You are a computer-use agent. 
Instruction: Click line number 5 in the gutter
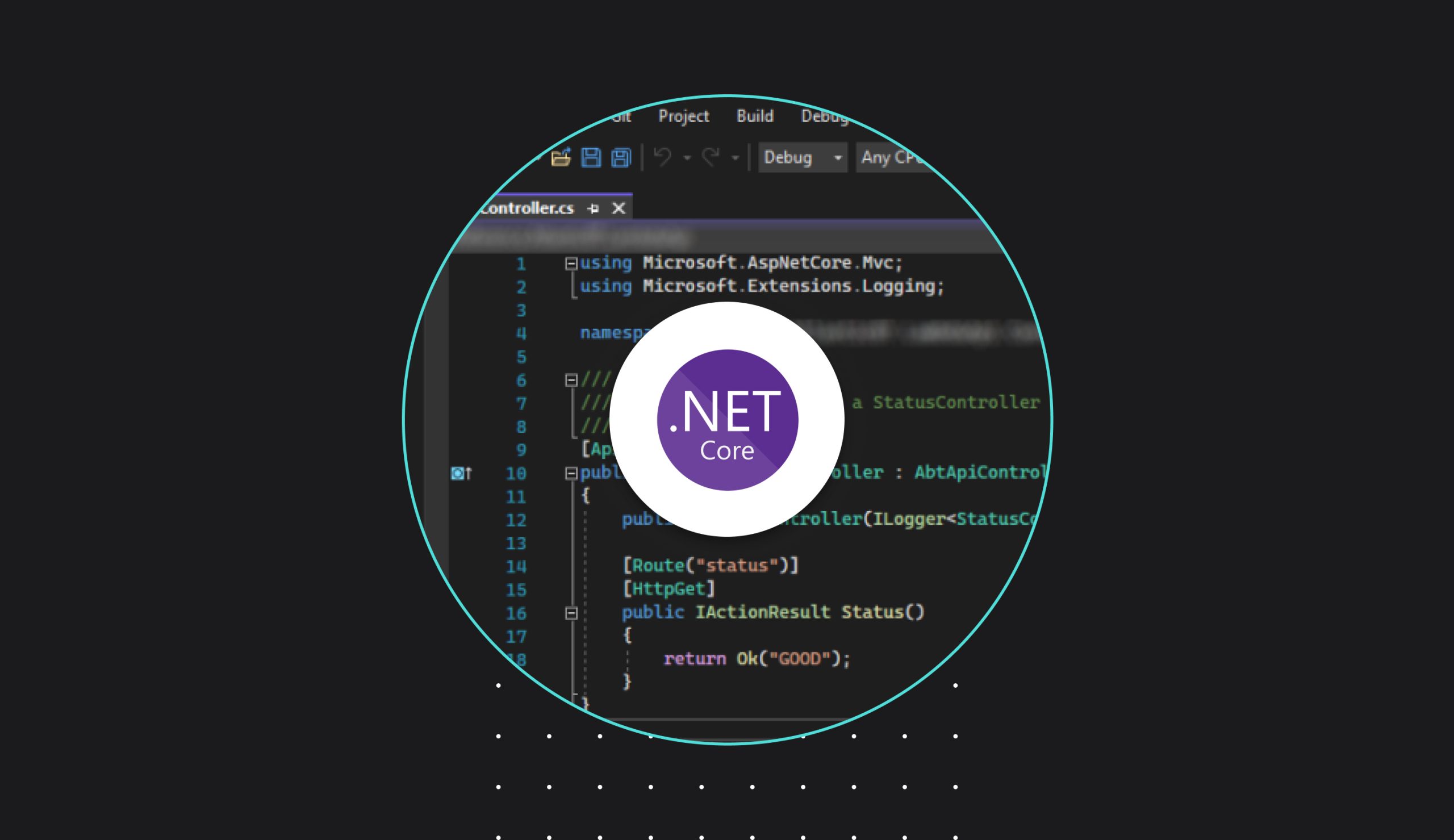tap(521, 357)
